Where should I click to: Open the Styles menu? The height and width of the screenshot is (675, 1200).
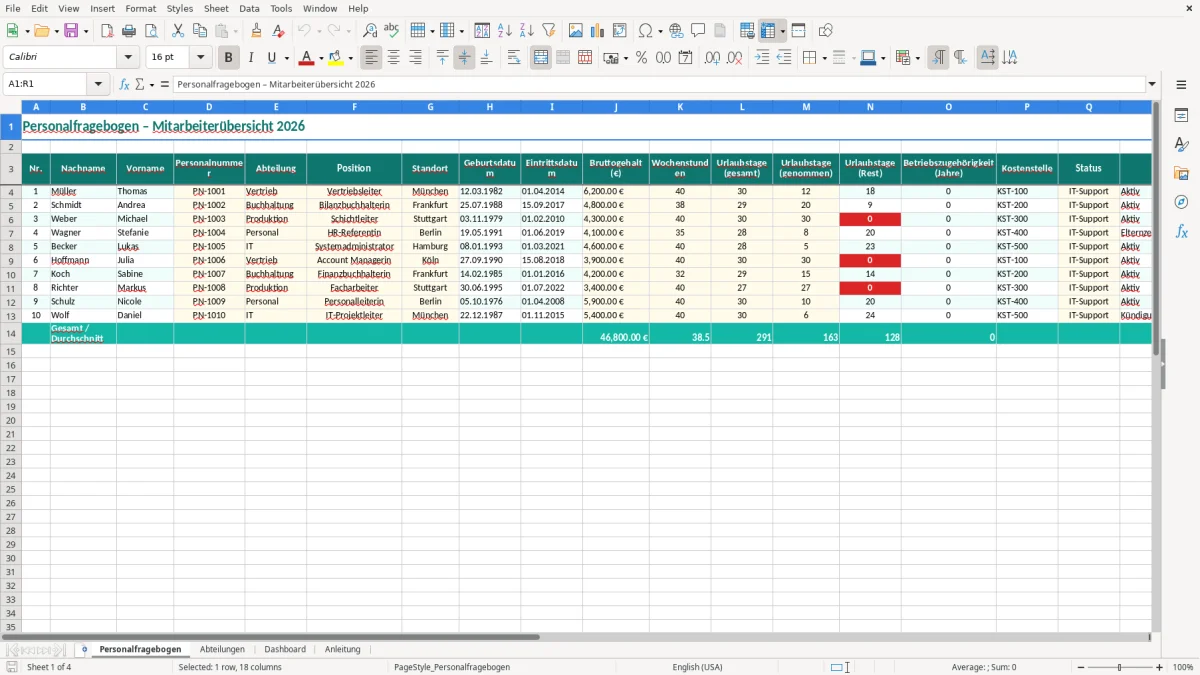coord(180,8)
